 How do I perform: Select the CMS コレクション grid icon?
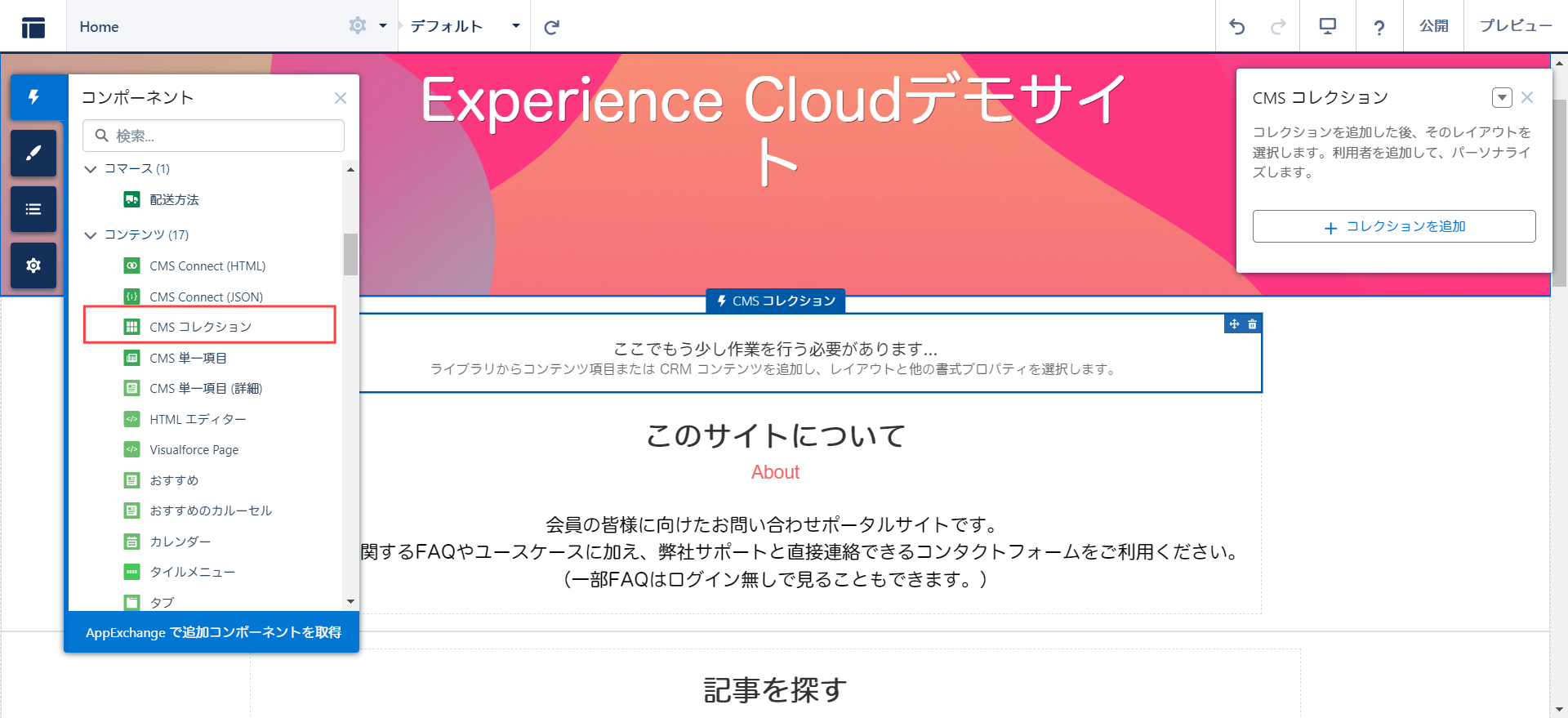131,327
